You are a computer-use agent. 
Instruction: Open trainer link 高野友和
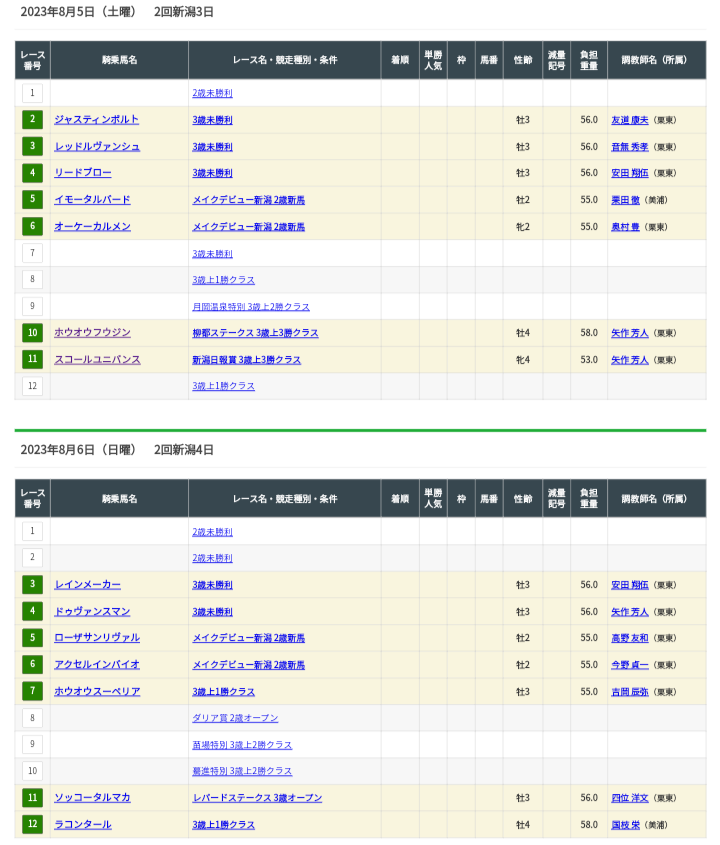(x=629, y=638)
